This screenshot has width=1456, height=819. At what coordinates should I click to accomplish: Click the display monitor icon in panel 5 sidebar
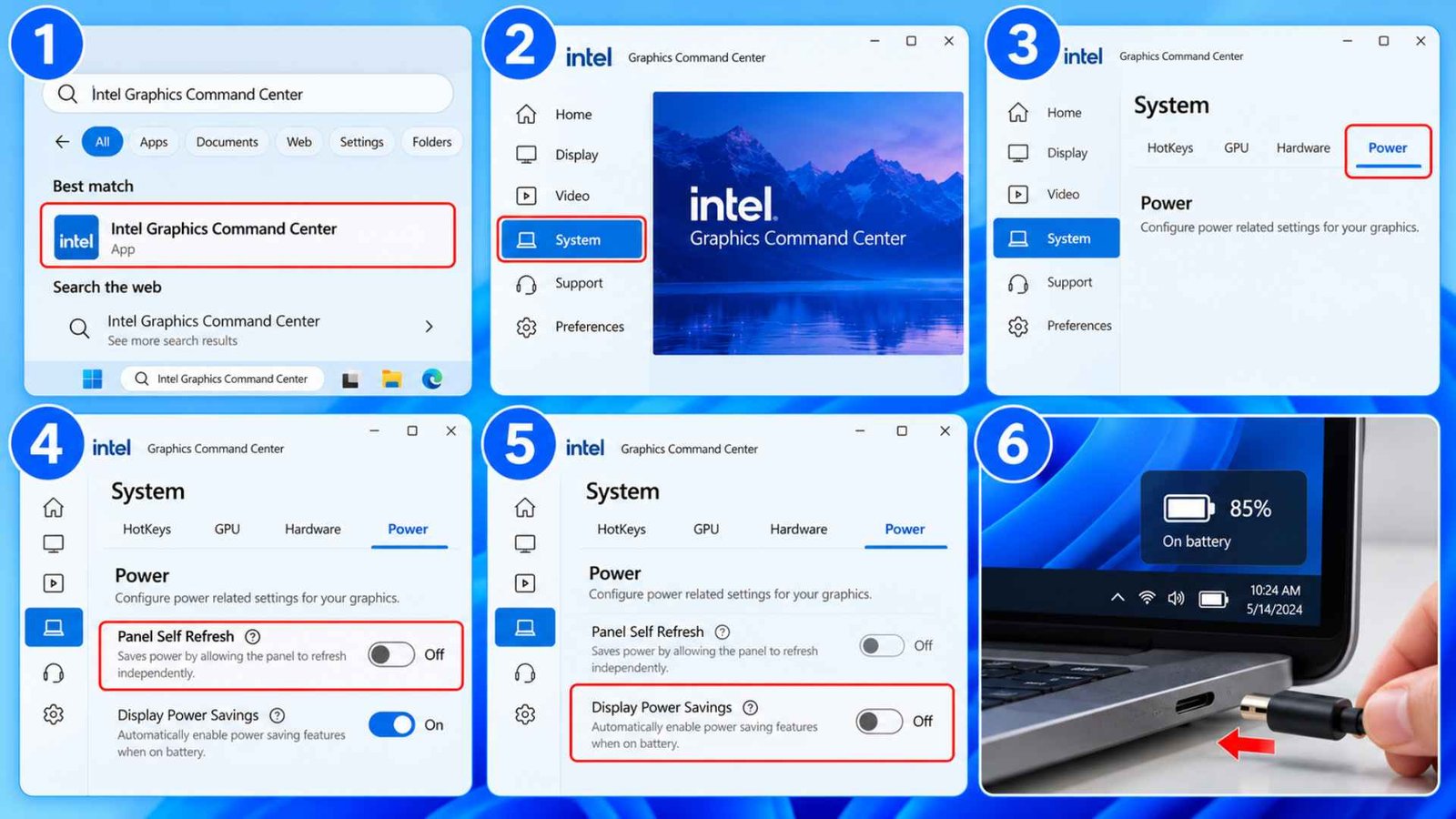pos(525,544)
